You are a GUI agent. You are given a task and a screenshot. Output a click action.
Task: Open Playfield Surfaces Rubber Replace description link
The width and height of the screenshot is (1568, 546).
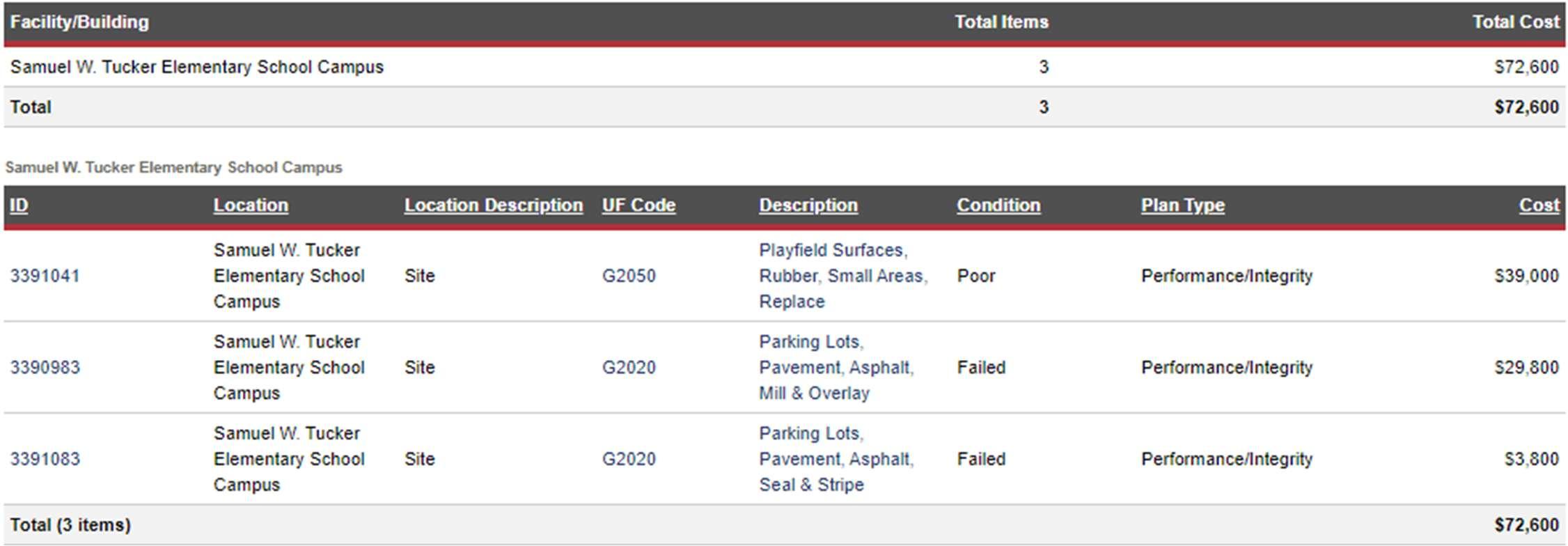pos(843,276)
